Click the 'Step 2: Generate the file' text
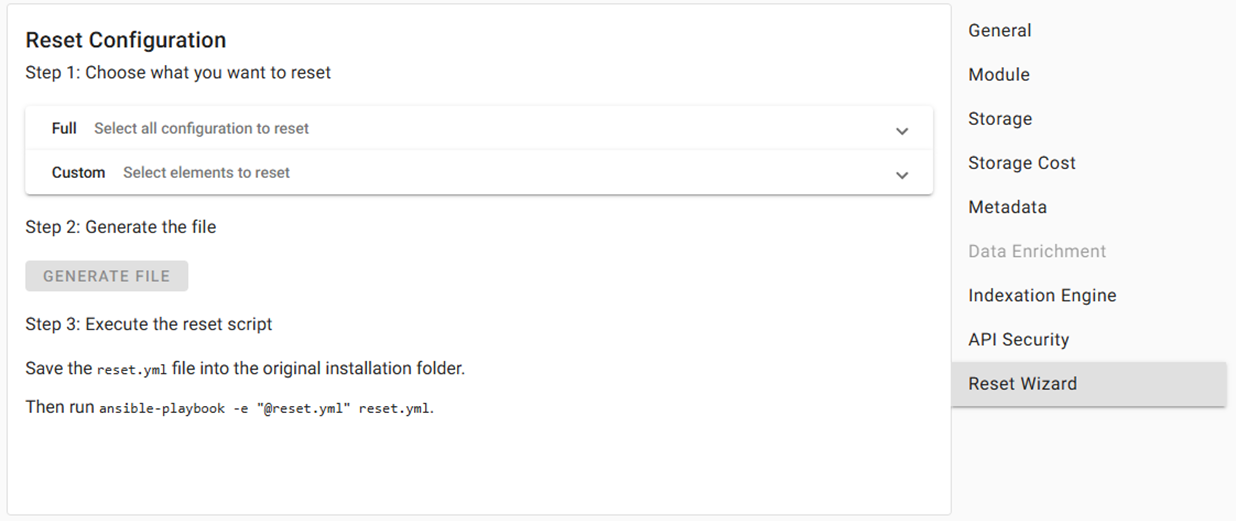Viewport: 1236px width, 521px height. pos(121,227)
